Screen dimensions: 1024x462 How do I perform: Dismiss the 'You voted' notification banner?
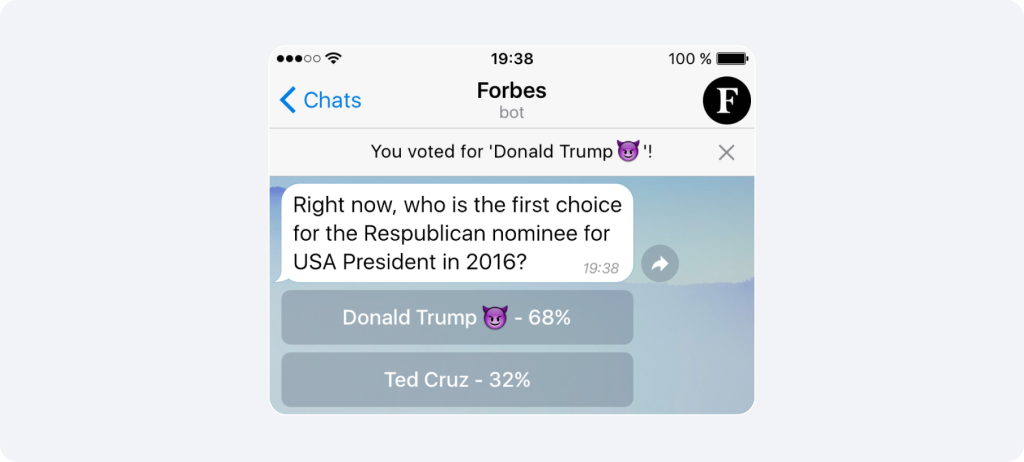click(727, 152)
